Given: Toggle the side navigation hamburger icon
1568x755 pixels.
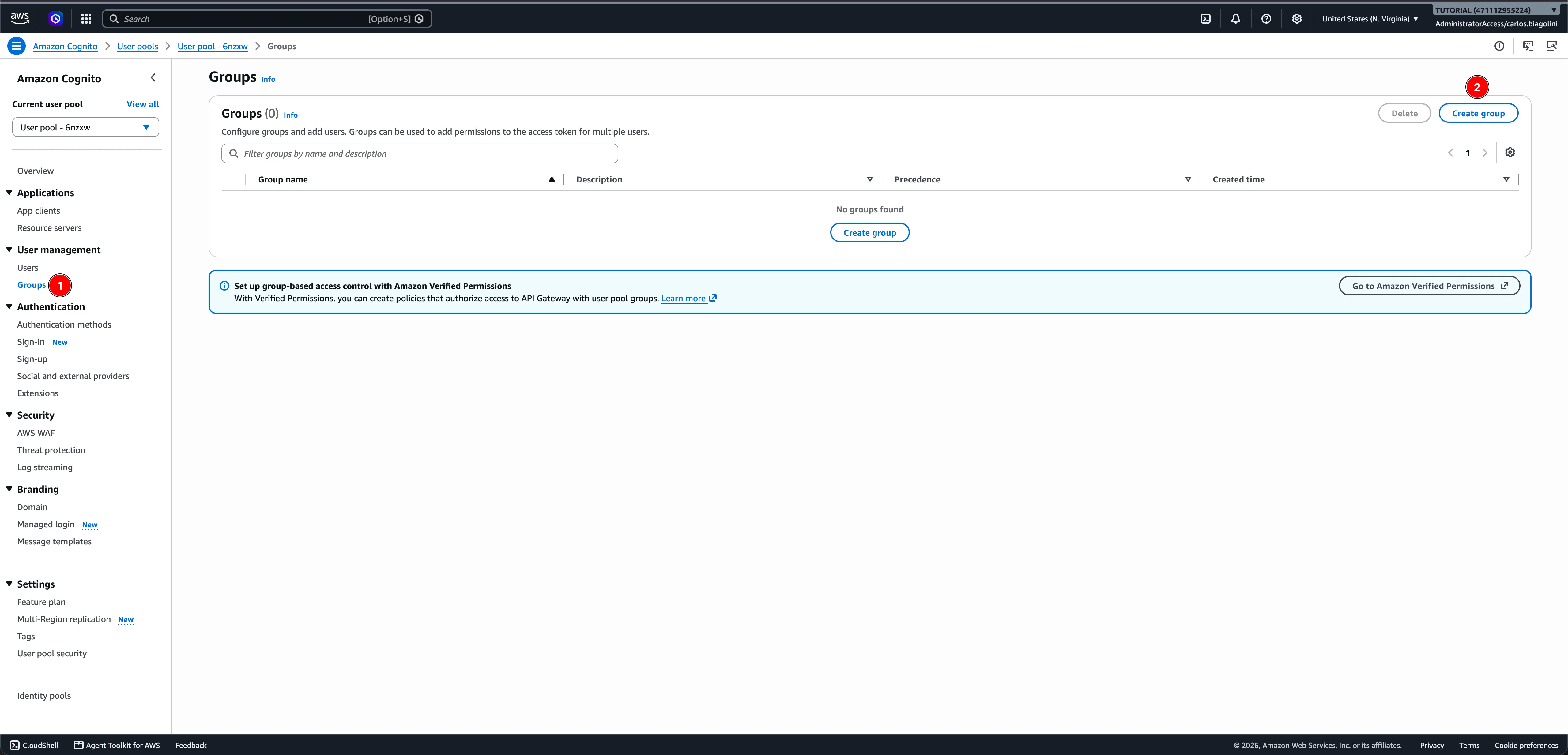Looking at the screenshot, I should 17,46.
